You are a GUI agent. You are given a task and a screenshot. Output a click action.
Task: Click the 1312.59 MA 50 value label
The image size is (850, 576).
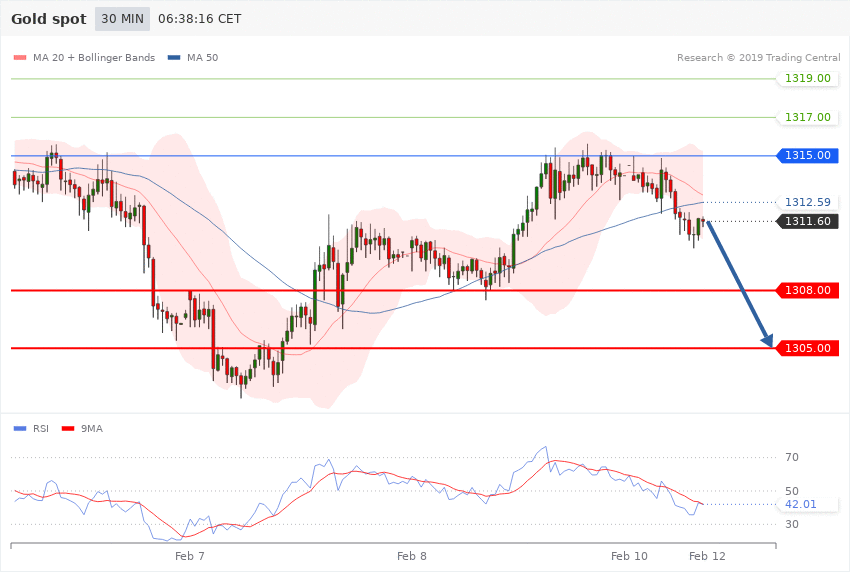pos(808,203)
